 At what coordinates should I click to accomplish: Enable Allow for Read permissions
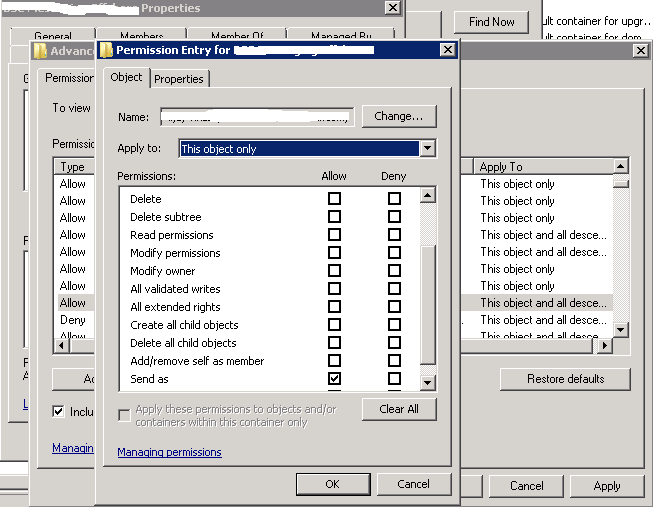pyautogui.click(x=334, y=235)
